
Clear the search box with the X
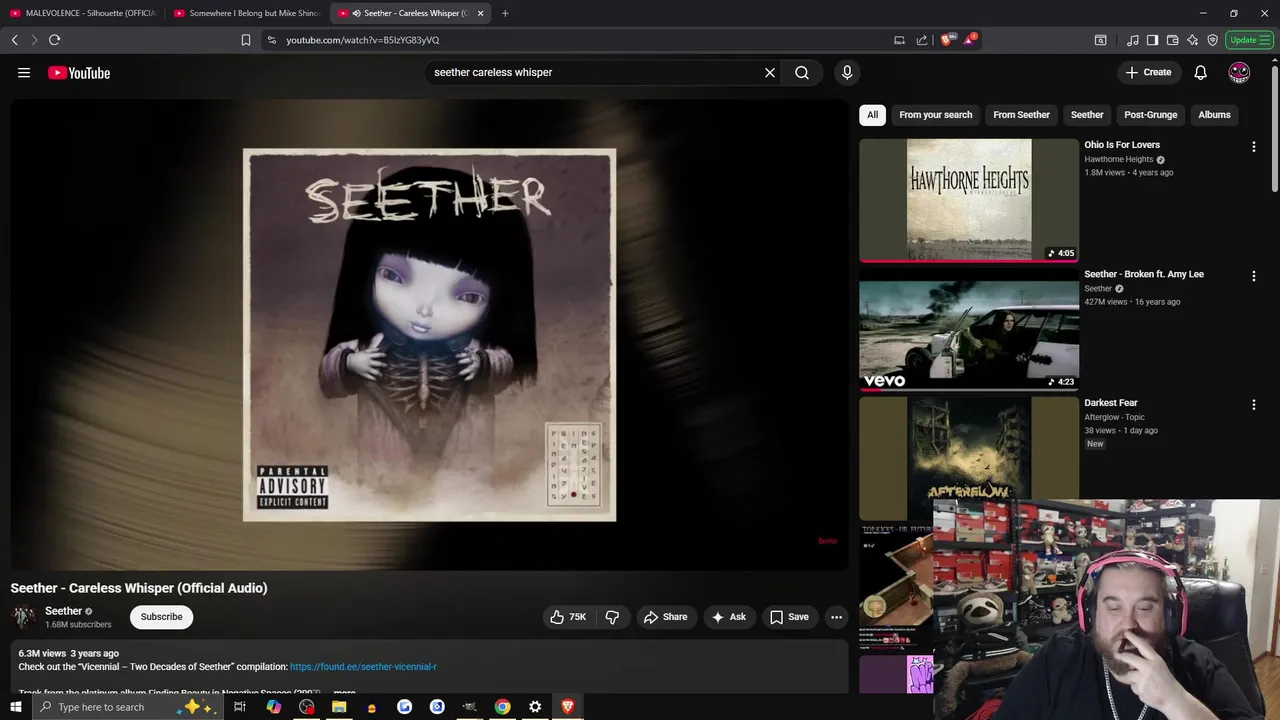tap(770, 72)
